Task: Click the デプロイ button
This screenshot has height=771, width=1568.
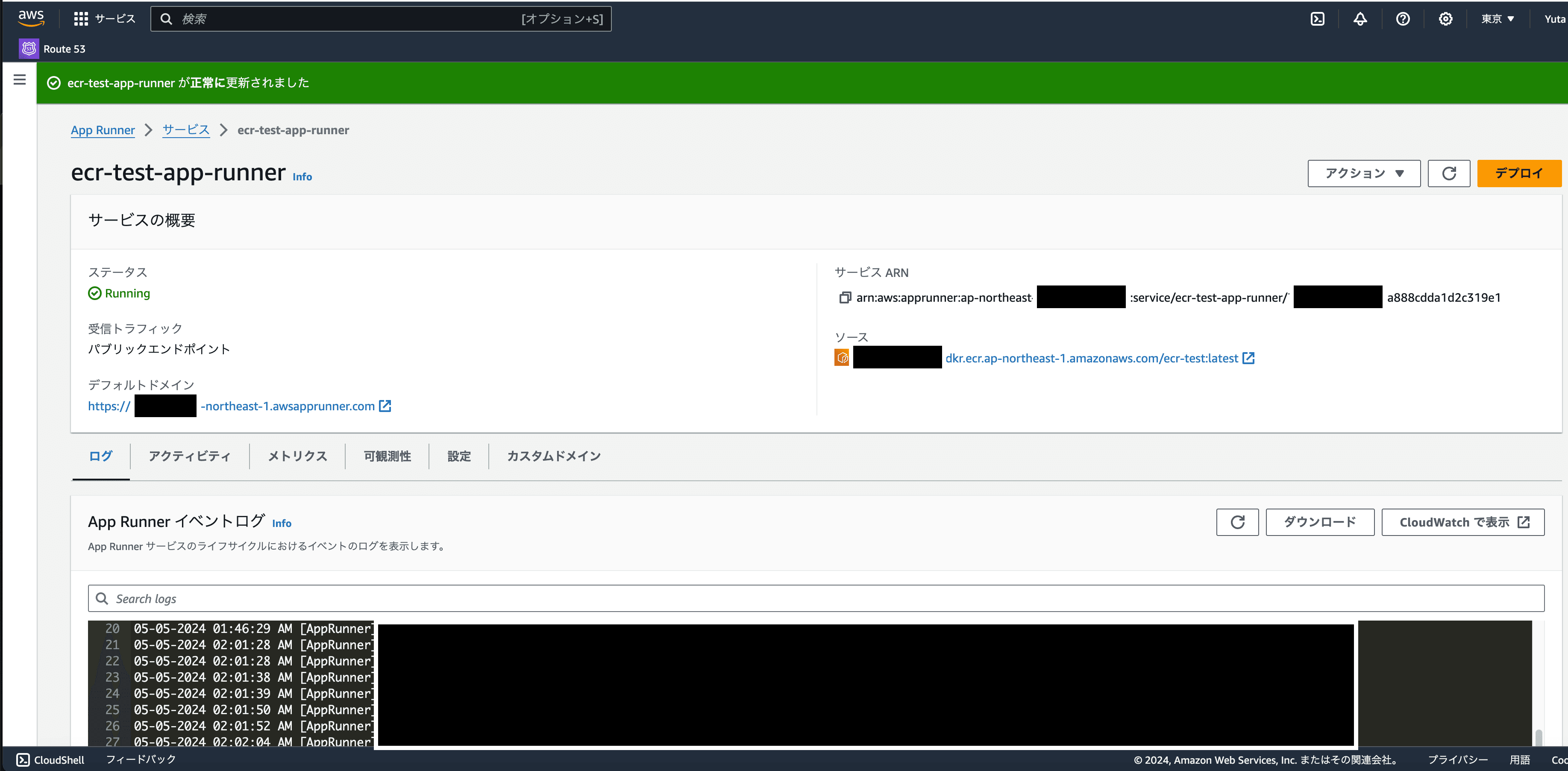Action: click(x=1519, y=174)
